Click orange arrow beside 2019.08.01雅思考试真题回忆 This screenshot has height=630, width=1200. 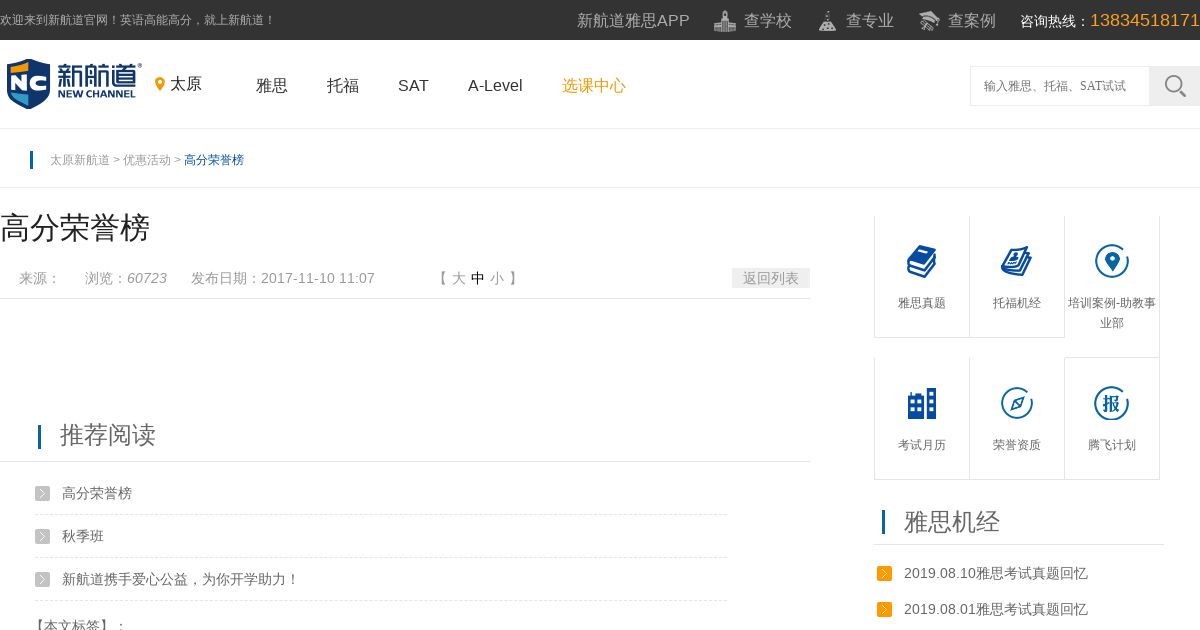click(884, 609)
